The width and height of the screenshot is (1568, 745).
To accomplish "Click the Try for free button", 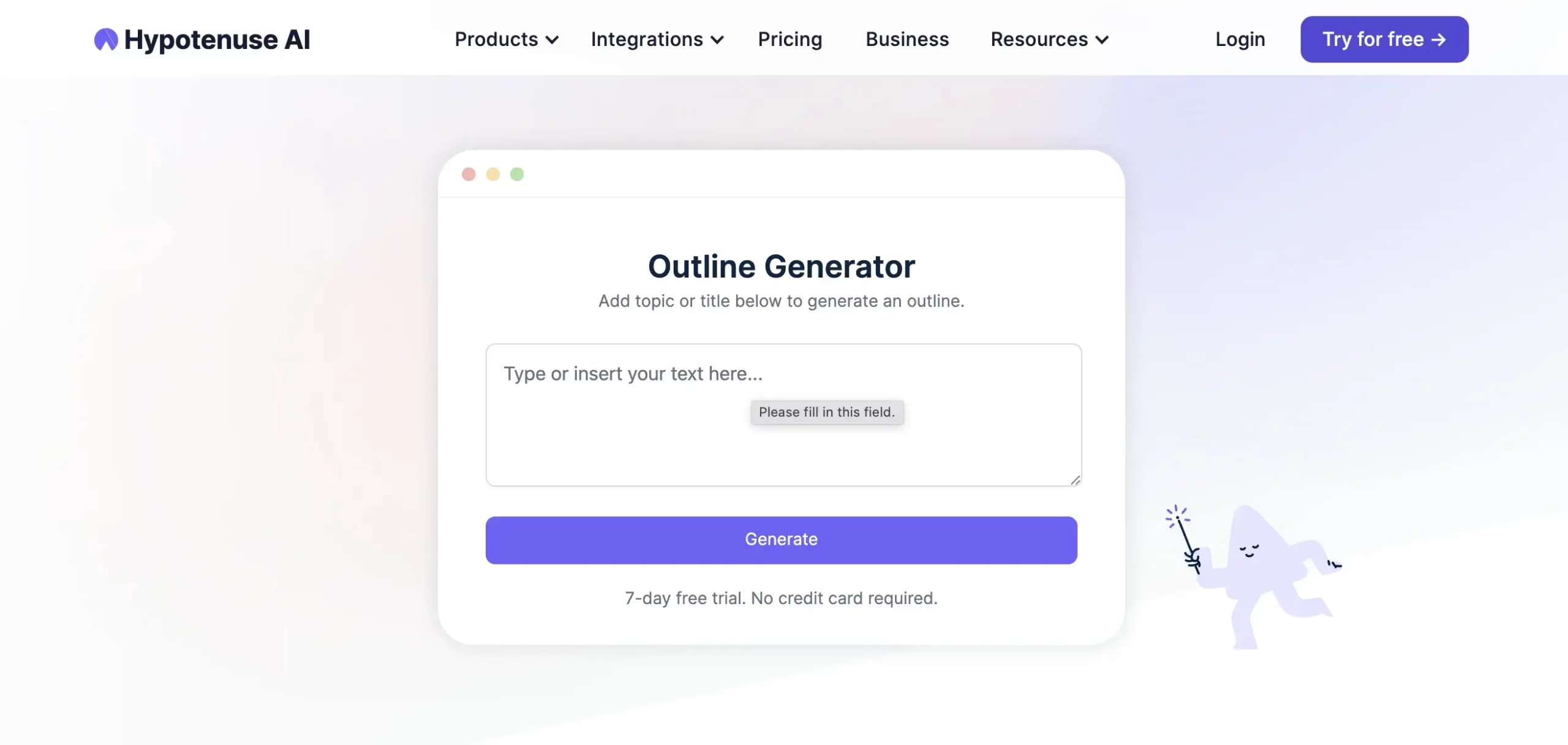I will point(1384,39).
